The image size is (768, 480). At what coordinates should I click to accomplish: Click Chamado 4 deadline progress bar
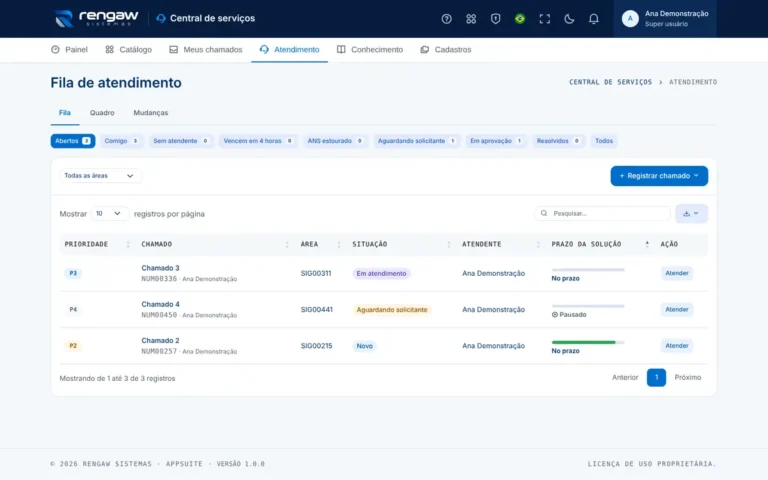(x=588, y=306)
